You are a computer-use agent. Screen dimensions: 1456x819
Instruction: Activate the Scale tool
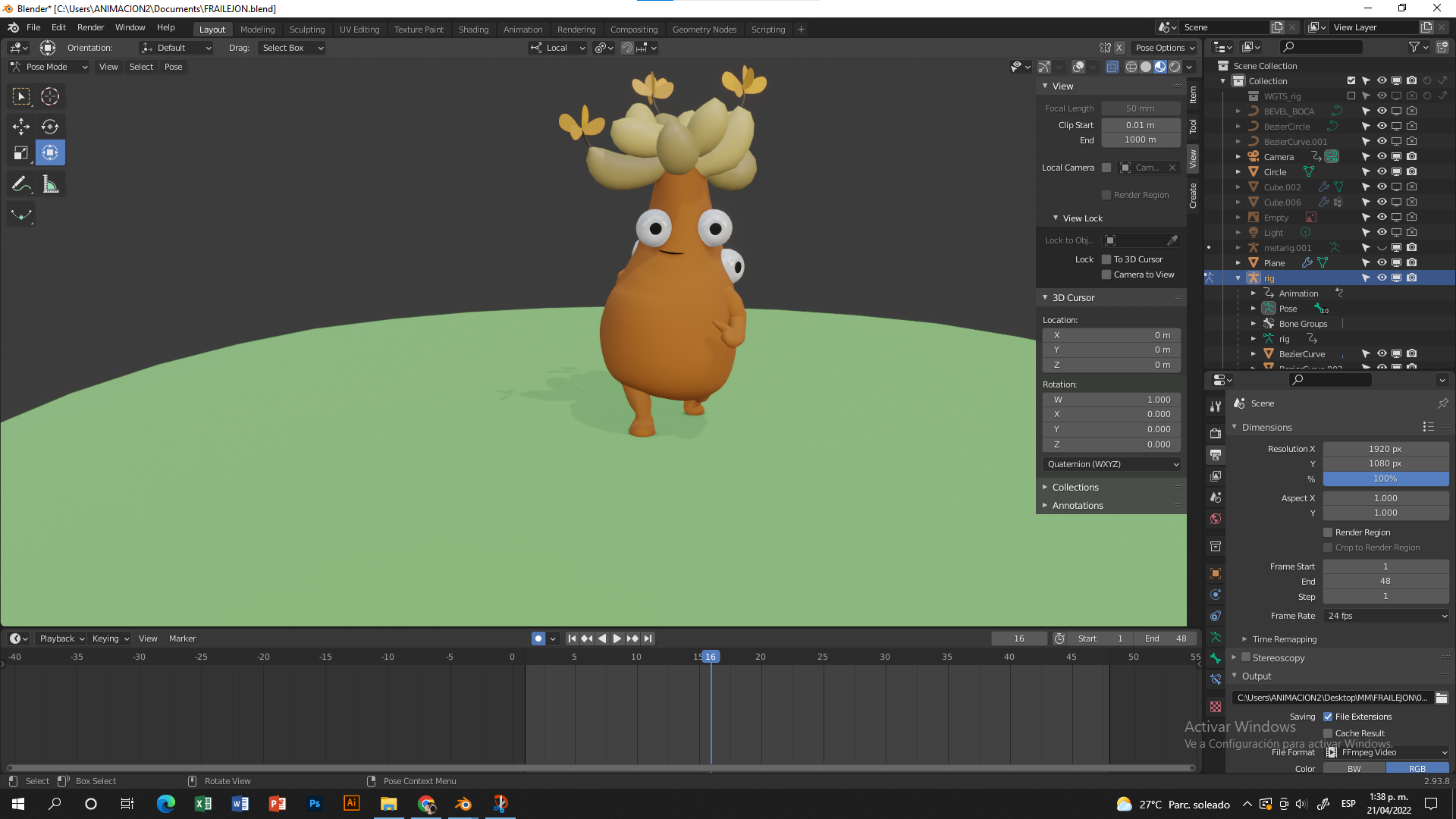pyautogui.click(x=21, y=153)
